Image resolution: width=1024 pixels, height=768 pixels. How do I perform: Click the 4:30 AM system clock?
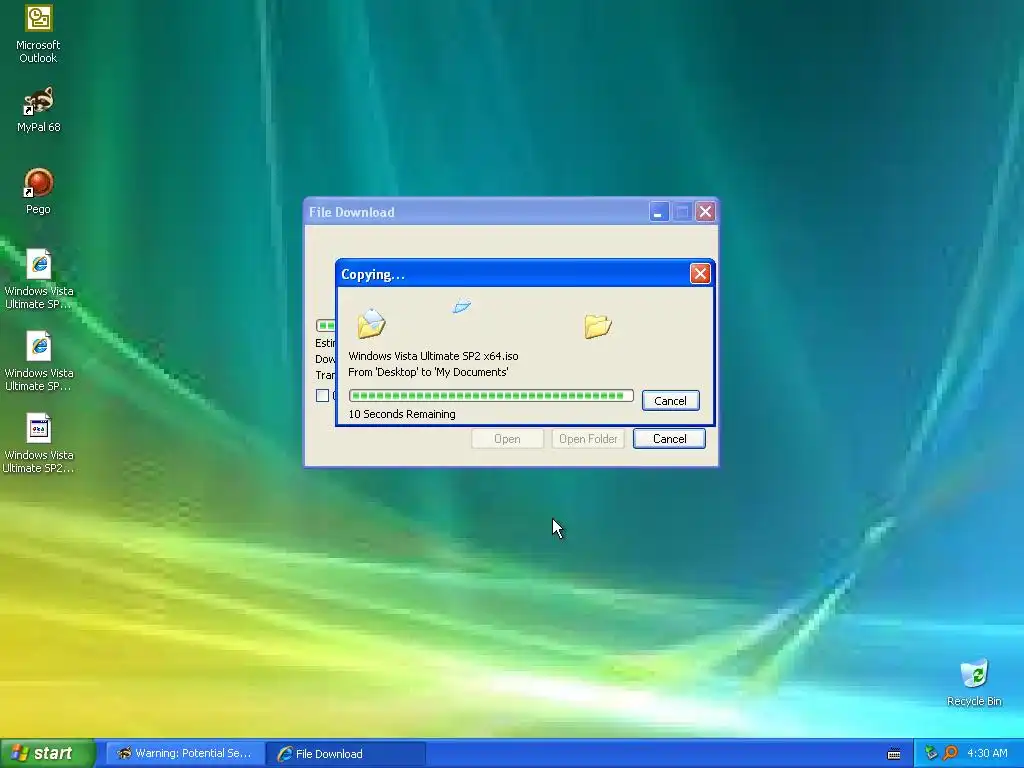(x=987, y=753)
